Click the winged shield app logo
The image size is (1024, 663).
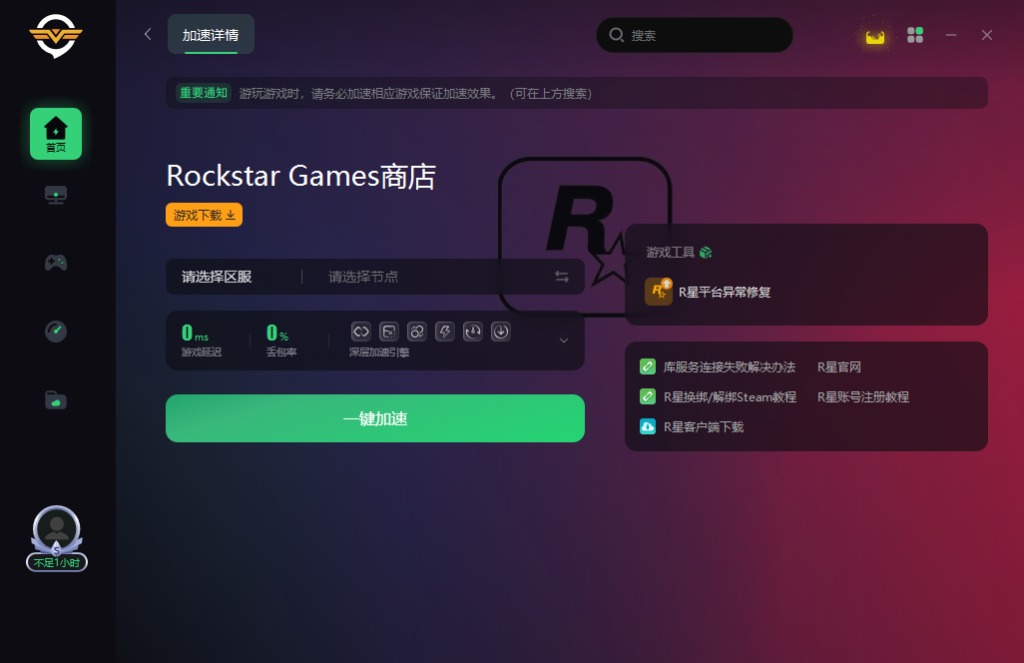(56, 36)
